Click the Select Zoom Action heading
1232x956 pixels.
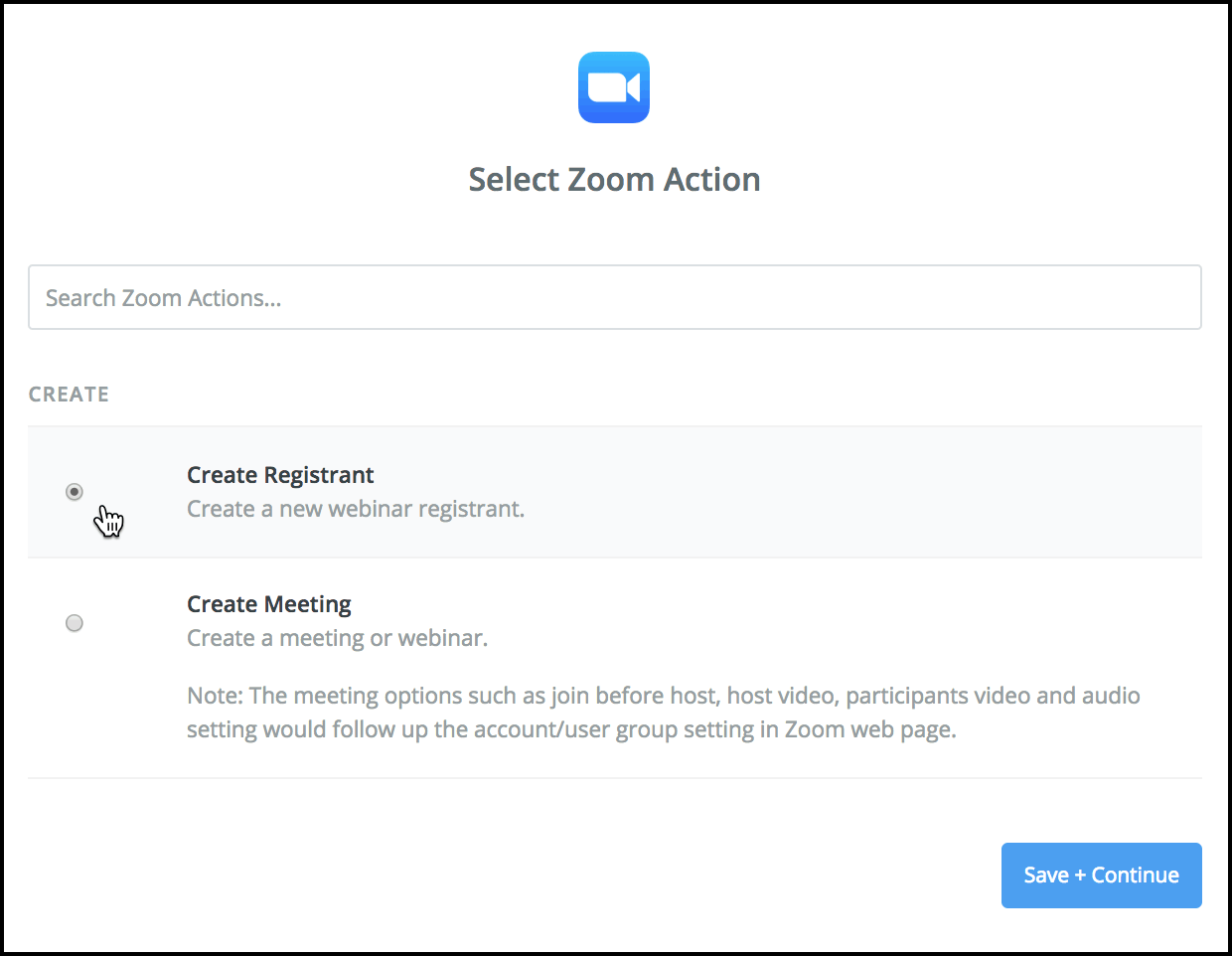[615, 180]
